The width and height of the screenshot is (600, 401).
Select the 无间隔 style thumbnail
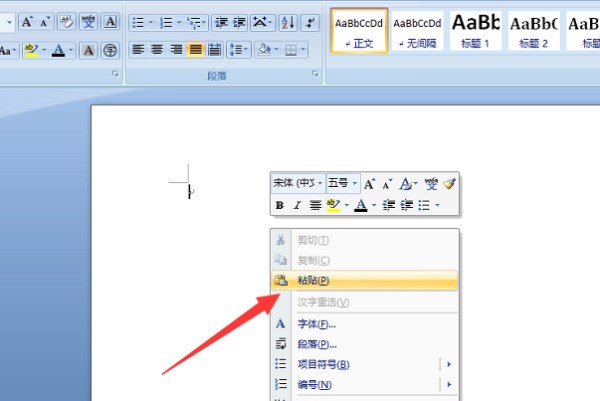(x=417, y=31)
